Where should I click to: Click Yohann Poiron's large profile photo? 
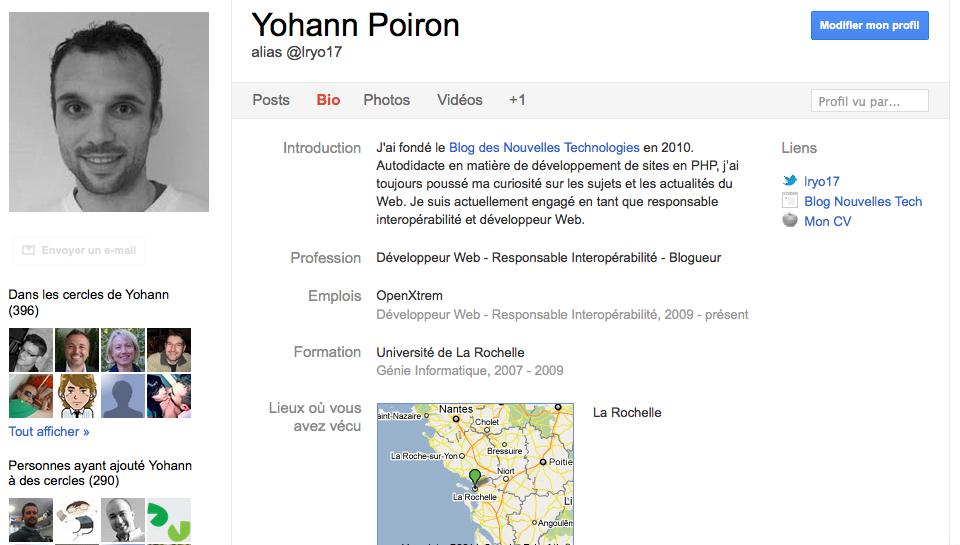coord(109,112)
